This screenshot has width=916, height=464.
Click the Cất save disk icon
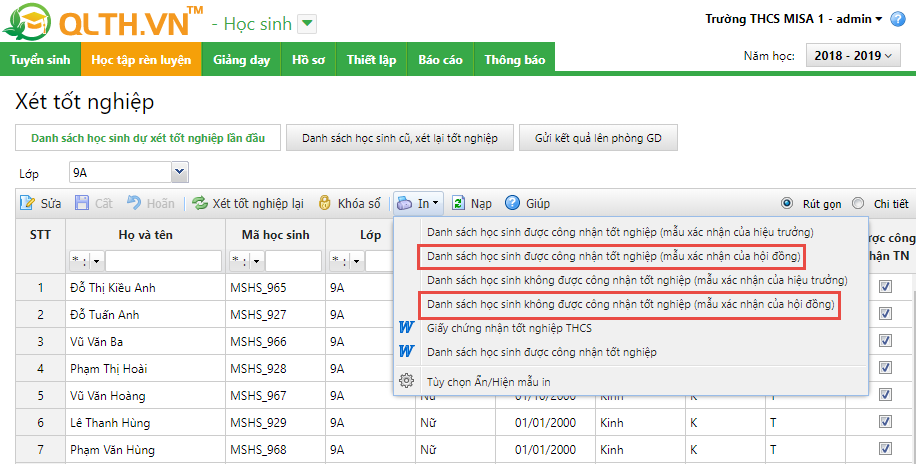pos(82,203)
